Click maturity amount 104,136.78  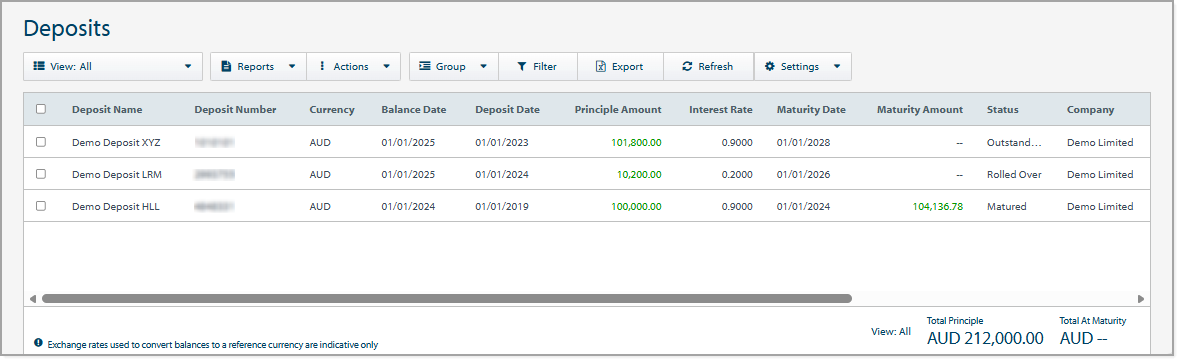(937, 206)
